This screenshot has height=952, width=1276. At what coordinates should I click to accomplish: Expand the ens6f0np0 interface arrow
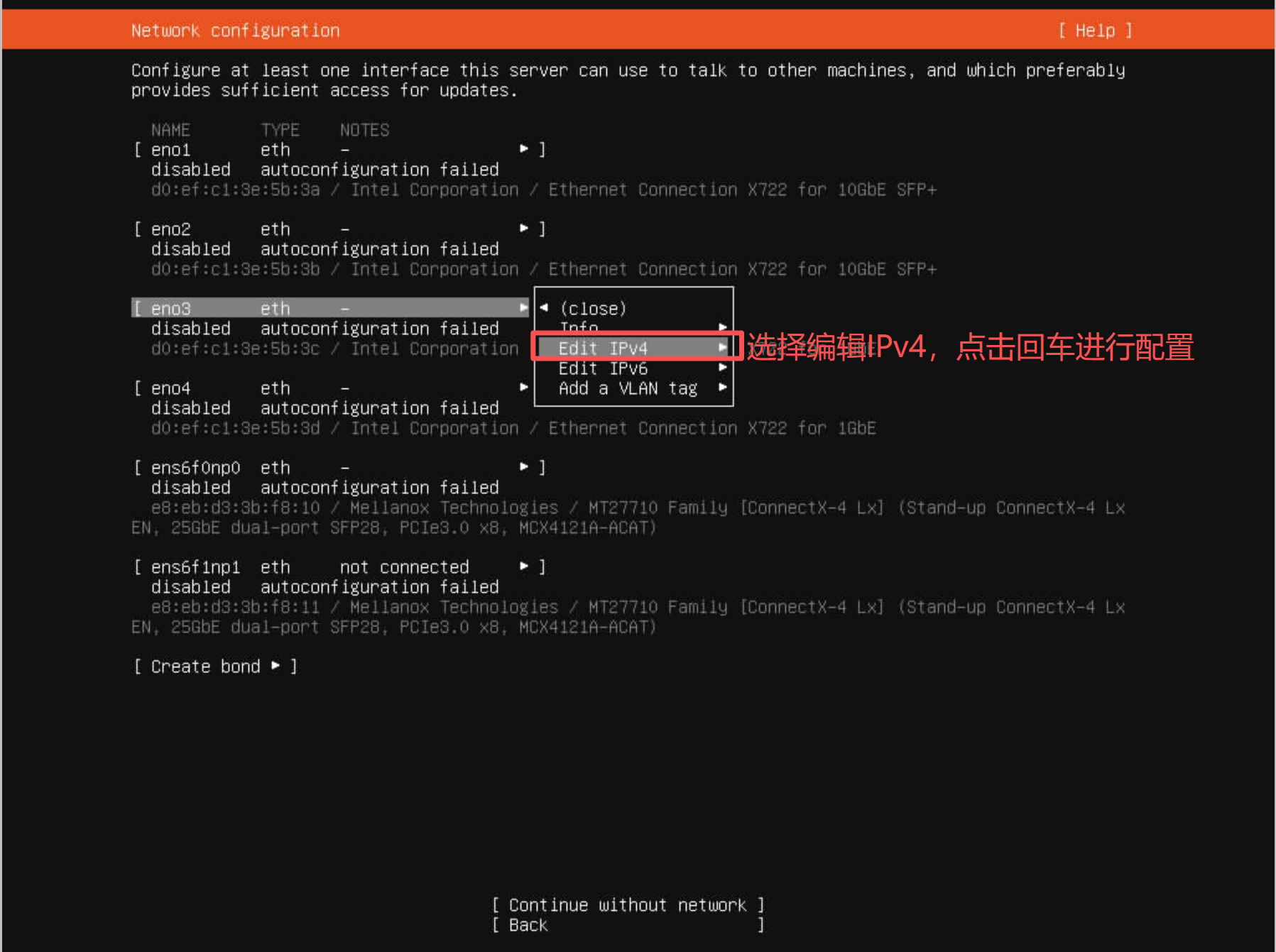[x=524, y=467]
